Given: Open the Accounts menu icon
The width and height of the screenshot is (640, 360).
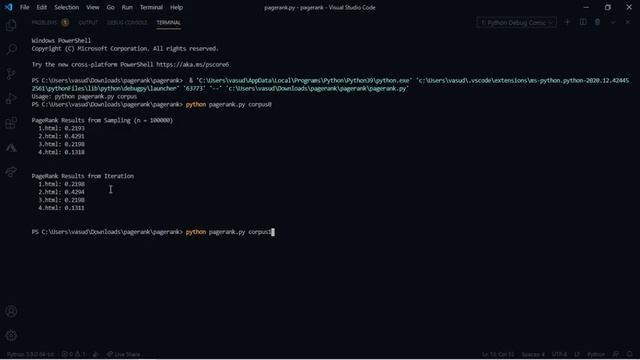Looking at the screenshot, I should tap(11, 311).
